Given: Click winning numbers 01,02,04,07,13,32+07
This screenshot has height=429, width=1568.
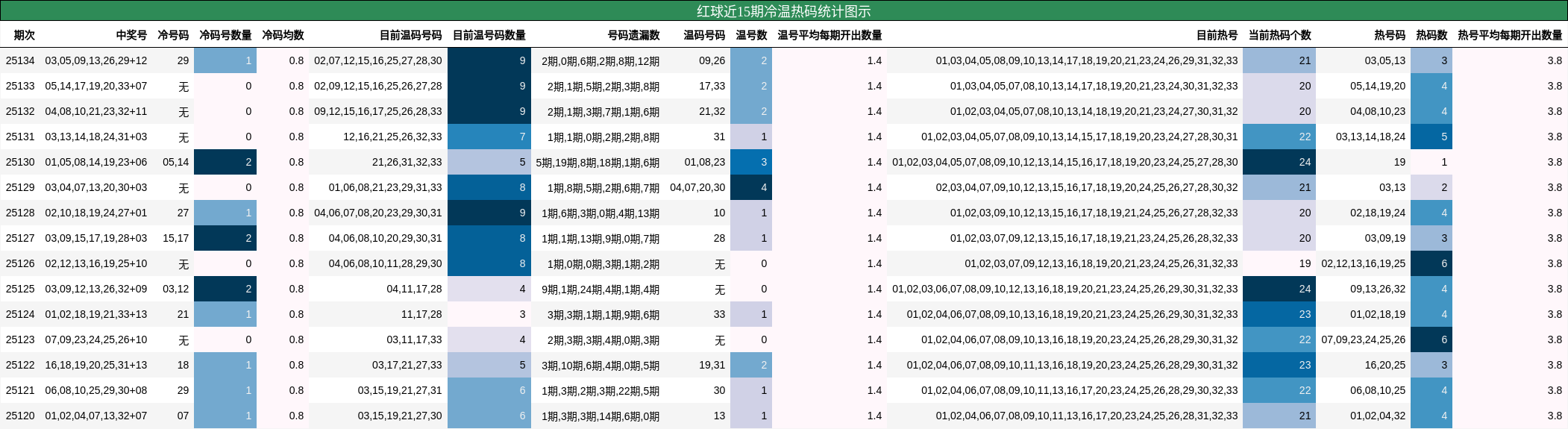Looking at the screenshot, I should pos(96,416).
